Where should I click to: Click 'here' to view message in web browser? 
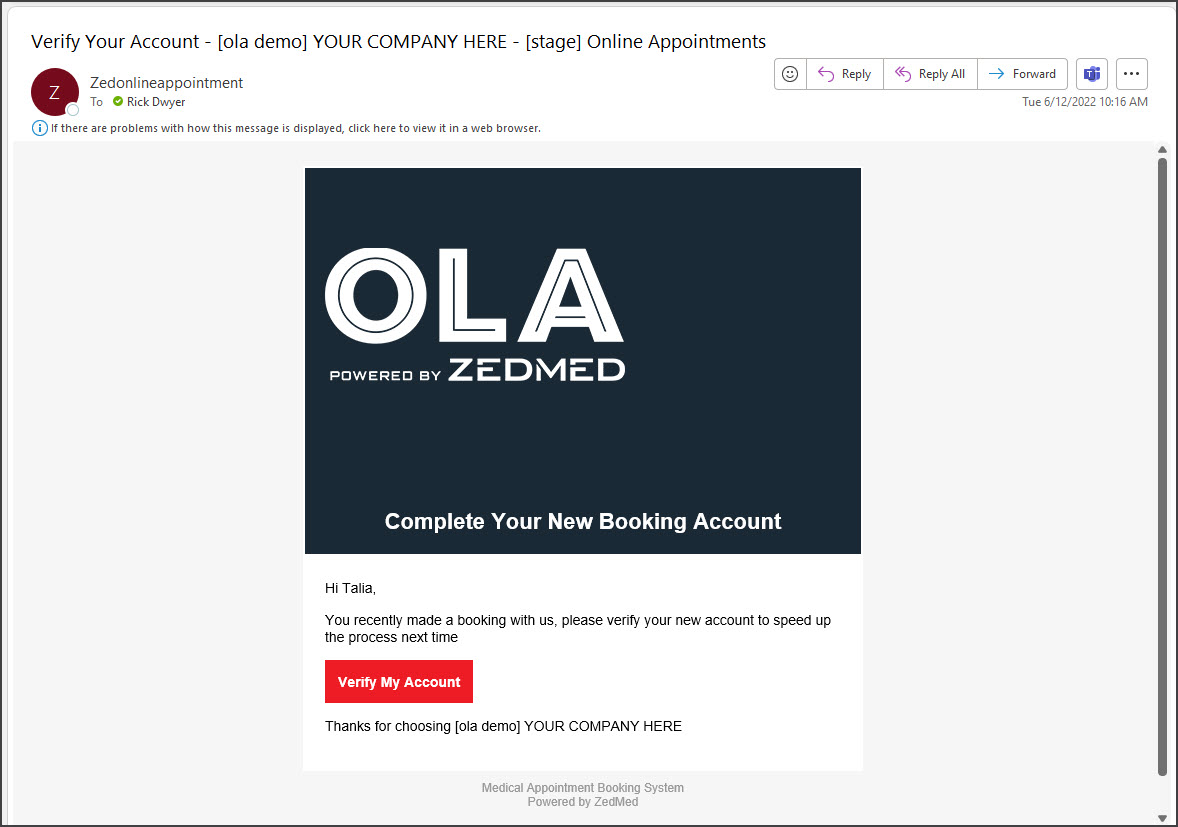pos(384,128)
